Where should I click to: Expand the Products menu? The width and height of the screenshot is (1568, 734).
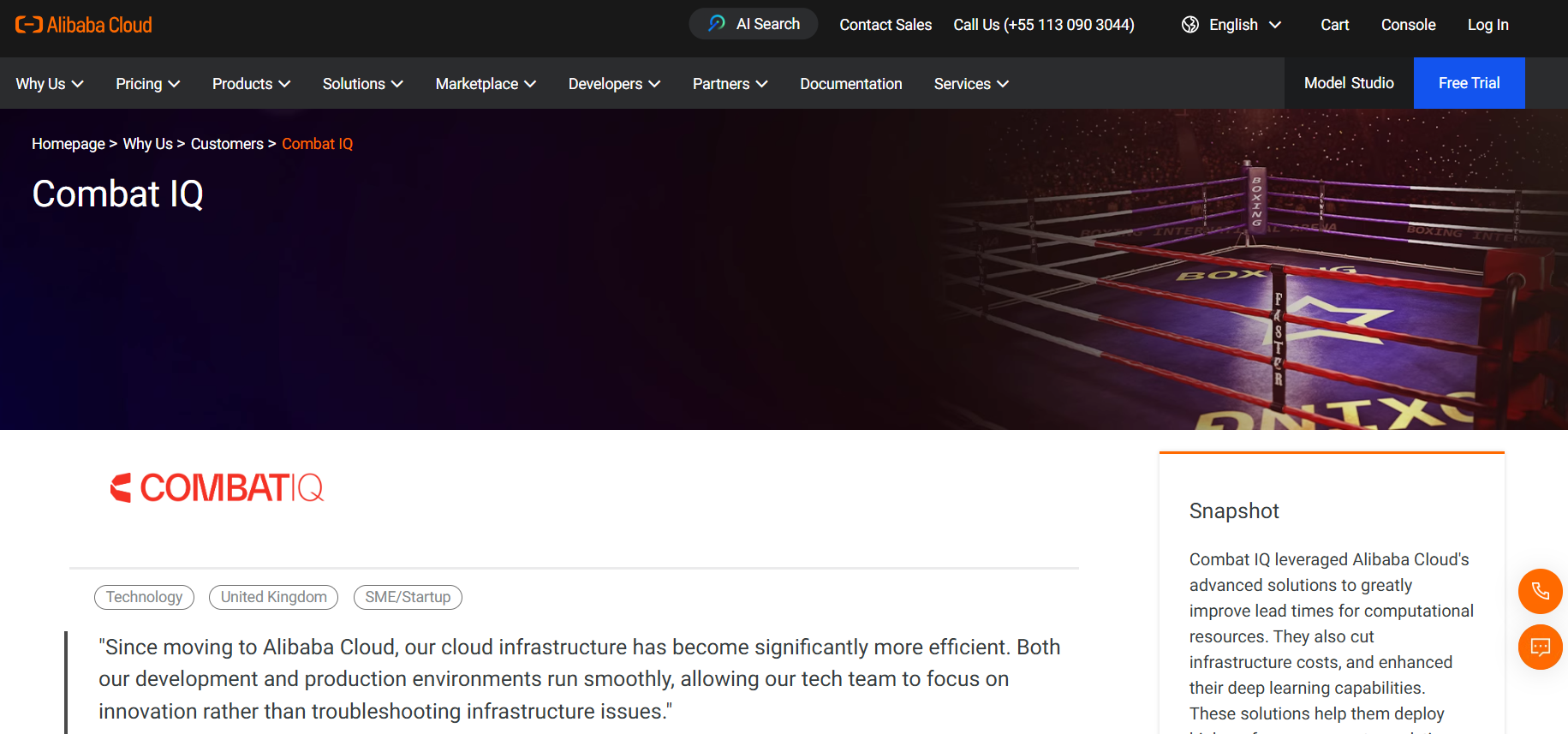[251, 84]
